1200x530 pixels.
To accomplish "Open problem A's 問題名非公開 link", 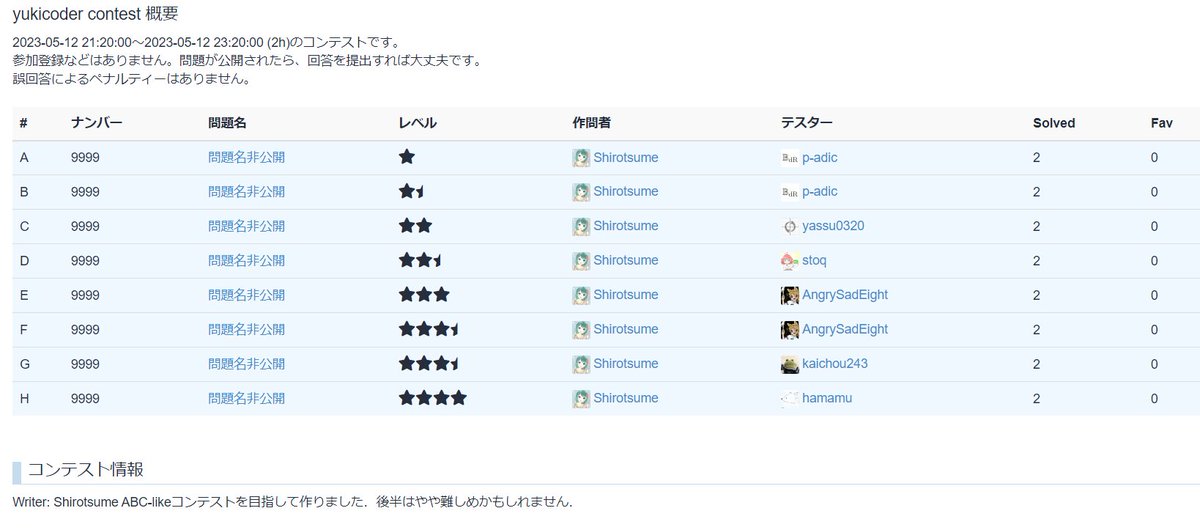I will 246,158.
